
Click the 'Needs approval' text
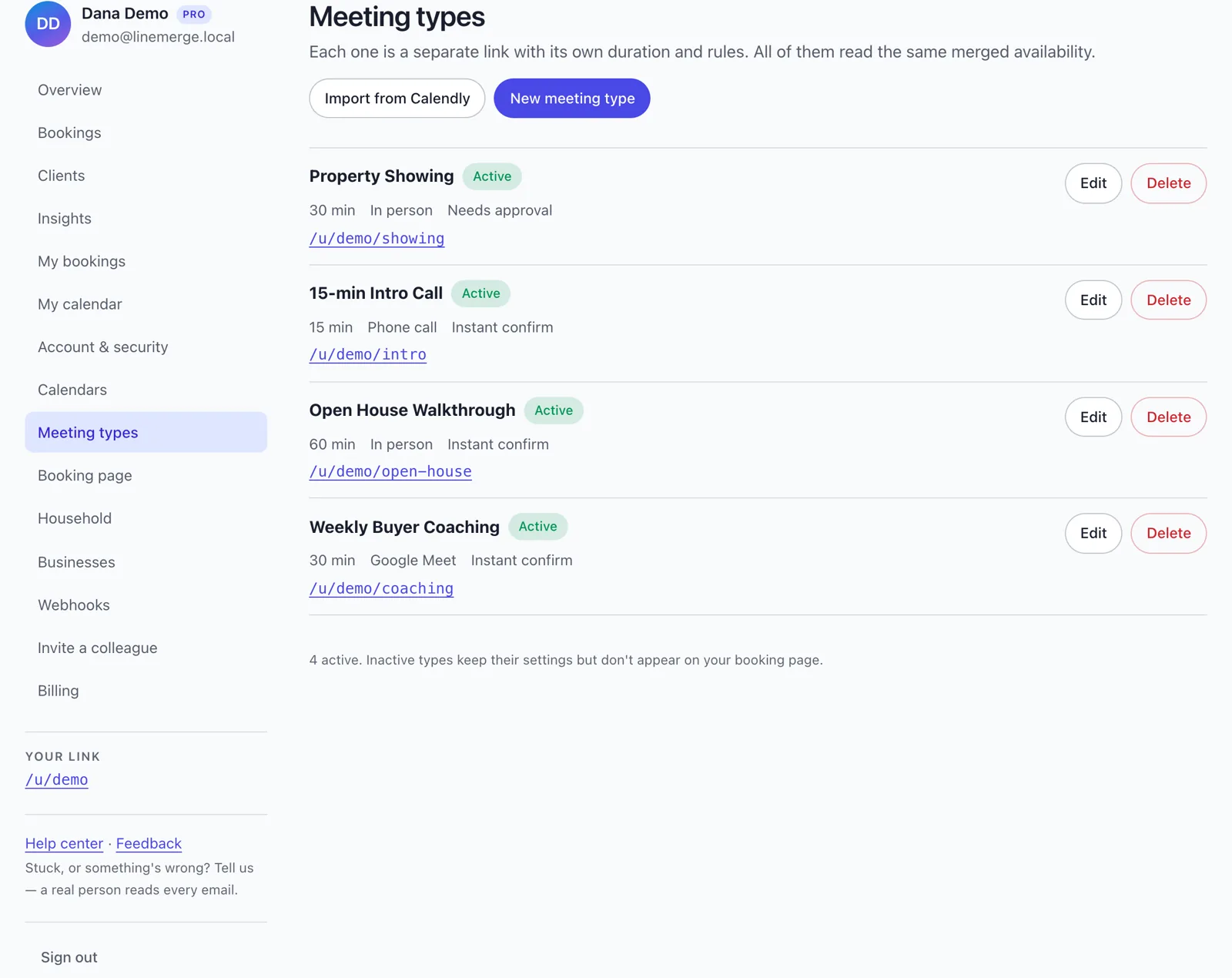pos(500,210)
